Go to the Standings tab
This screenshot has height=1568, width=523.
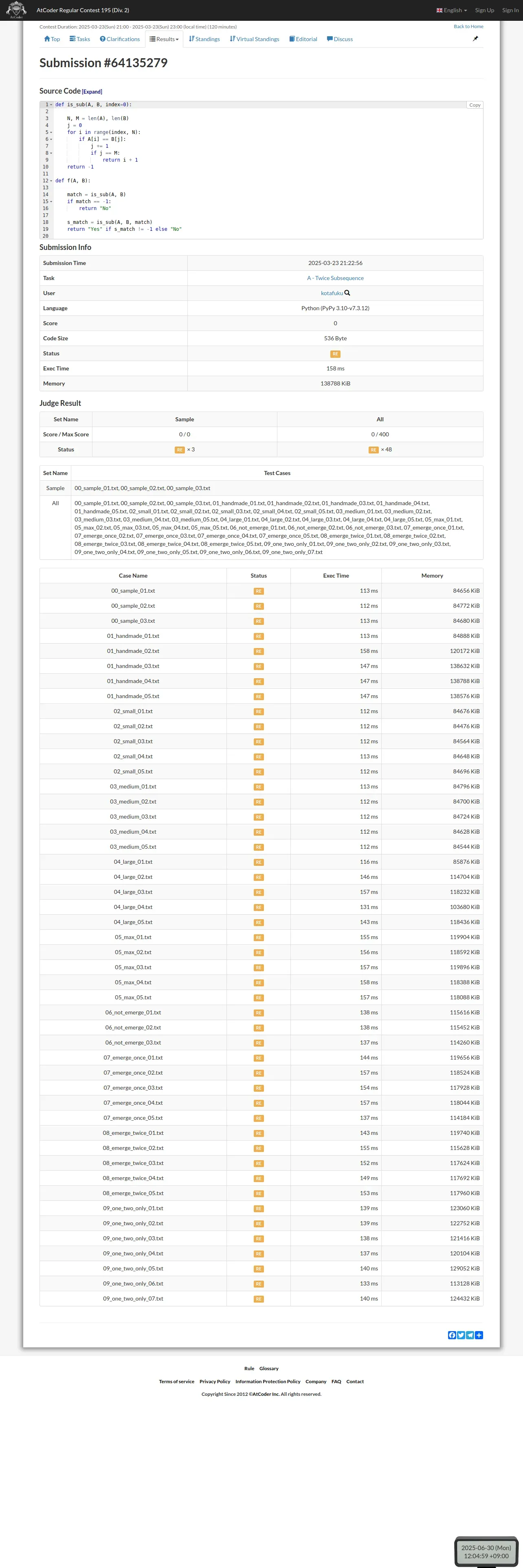[204, 39]
